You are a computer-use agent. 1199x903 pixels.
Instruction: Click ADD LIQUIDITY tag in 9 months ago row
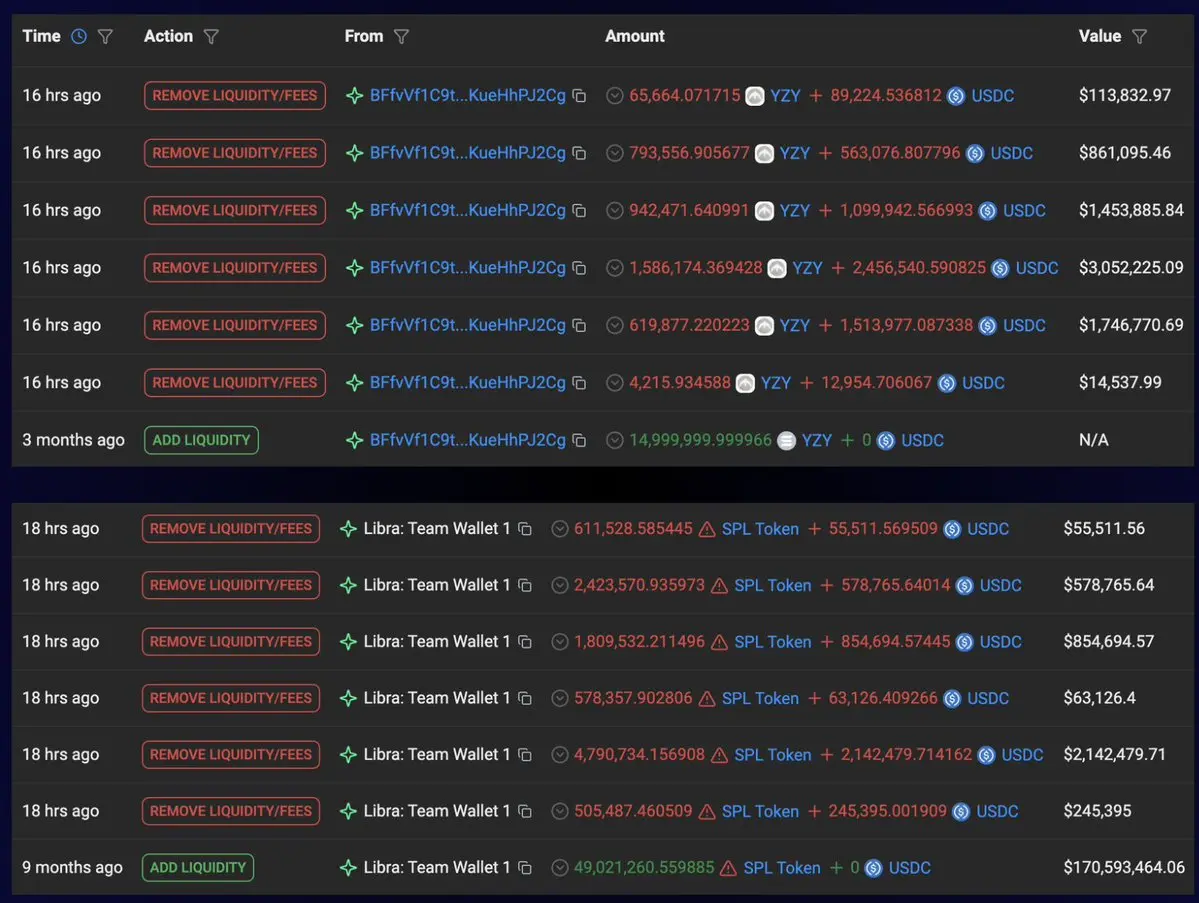click(x=198, y=868)
